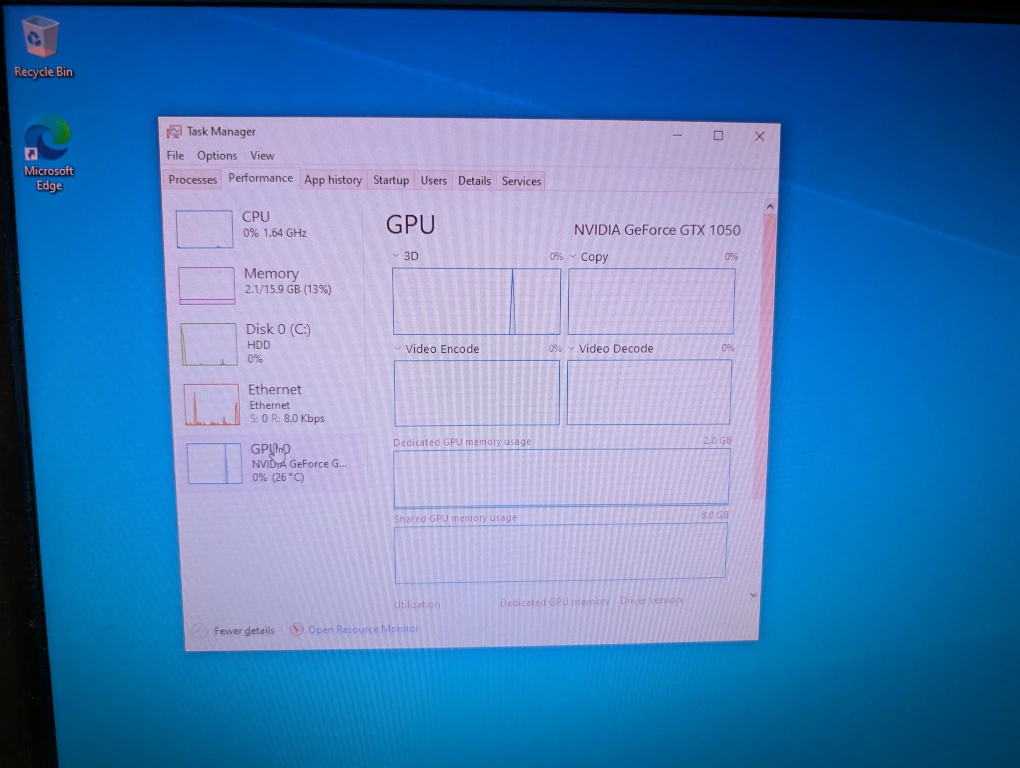Open the Copy engine graph dropdown
Viewport: 1020px width, 768px height.
573,256
